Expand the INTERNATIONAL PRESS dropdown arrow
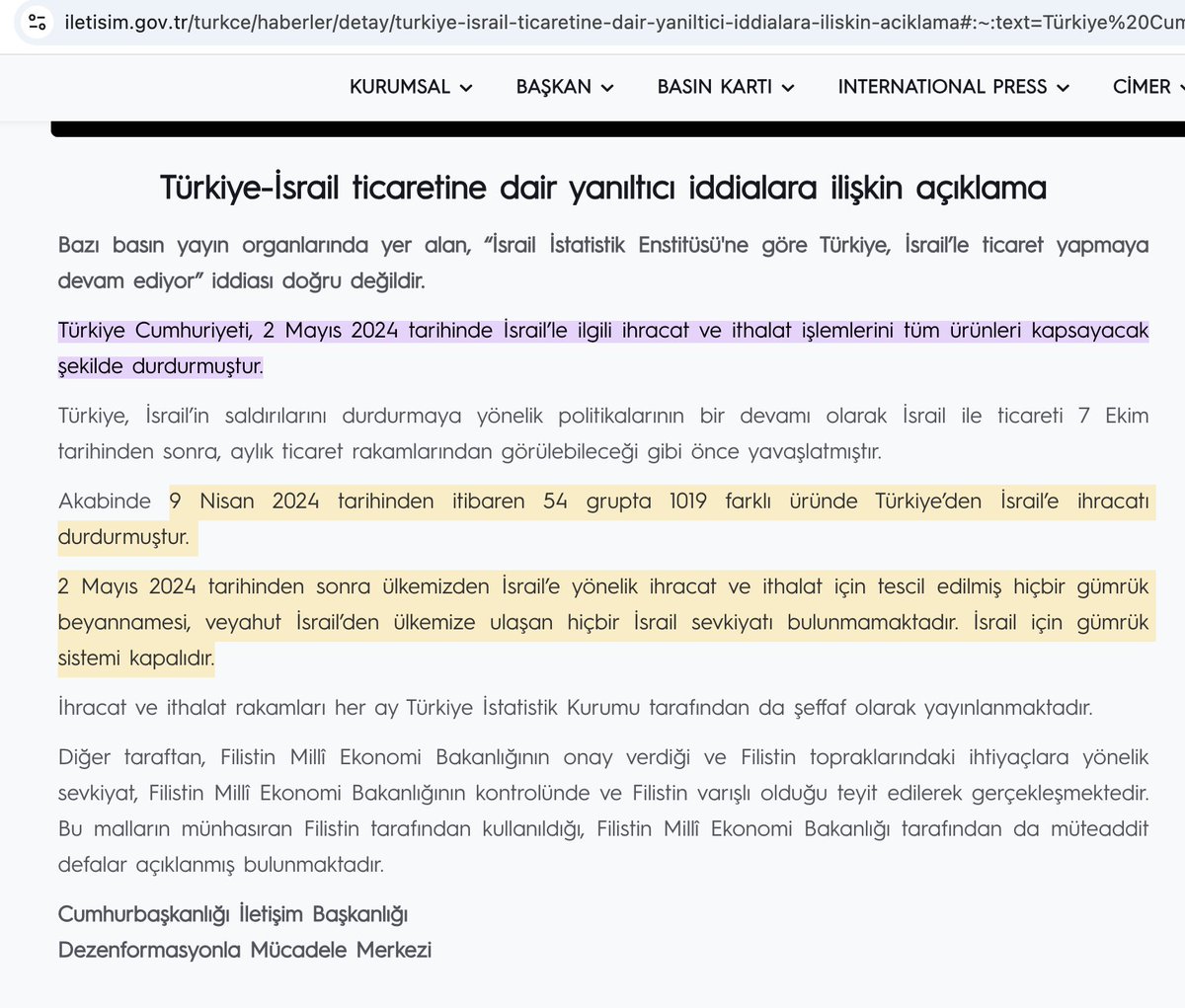 tap(1064, 87)
